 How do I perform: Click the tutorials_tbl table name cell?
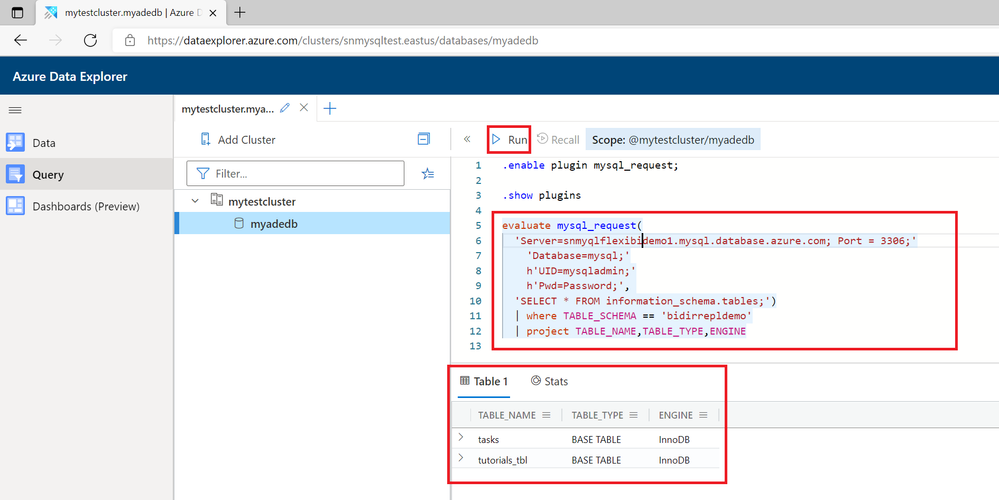point(503,460)
